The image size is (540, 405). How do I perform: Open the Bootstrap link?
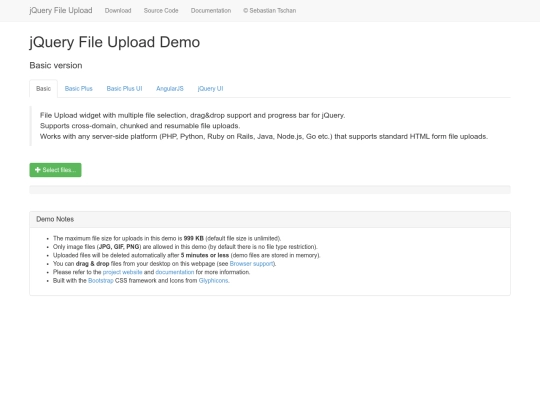tap(101, 281)
